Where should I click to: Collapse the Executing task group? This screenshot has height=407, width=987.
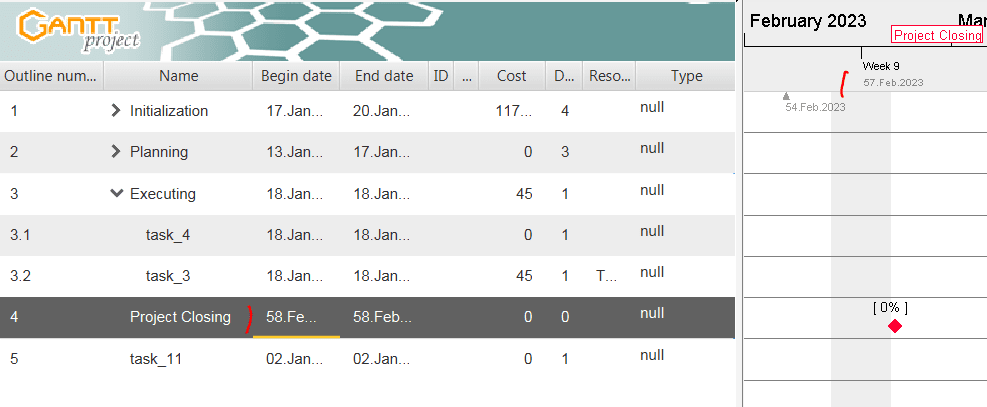pos(116,194)
